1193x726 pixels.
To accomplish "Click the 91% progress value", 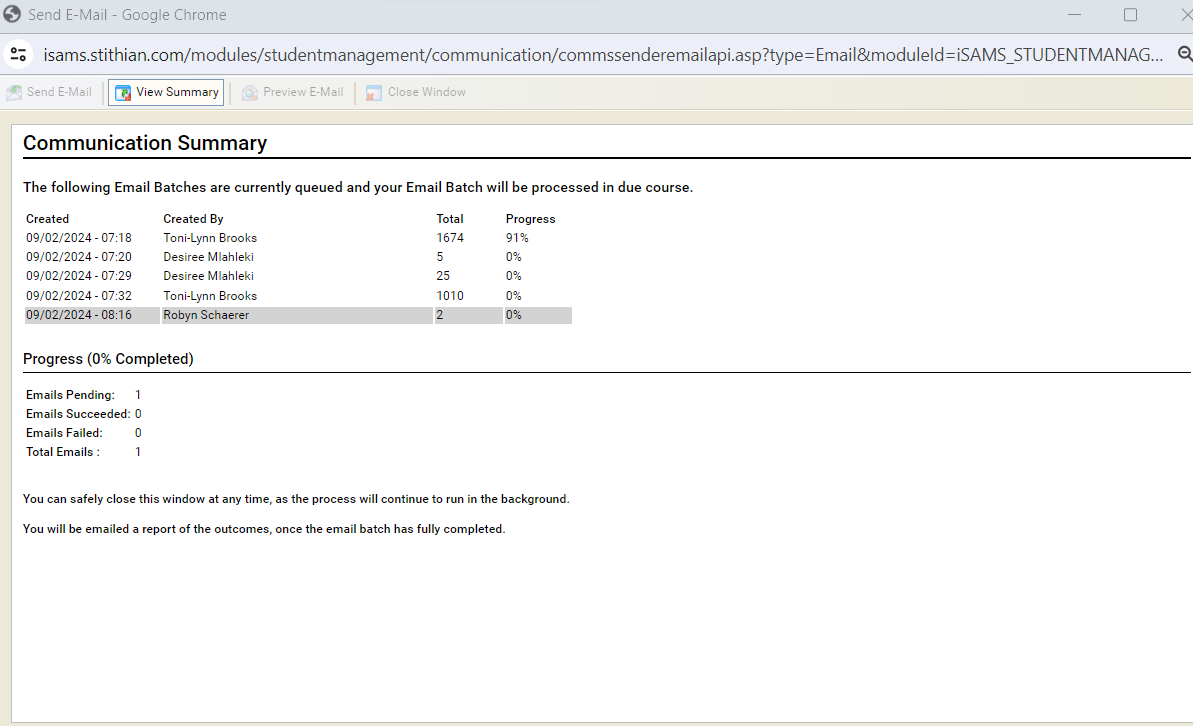I will [517, 238].
